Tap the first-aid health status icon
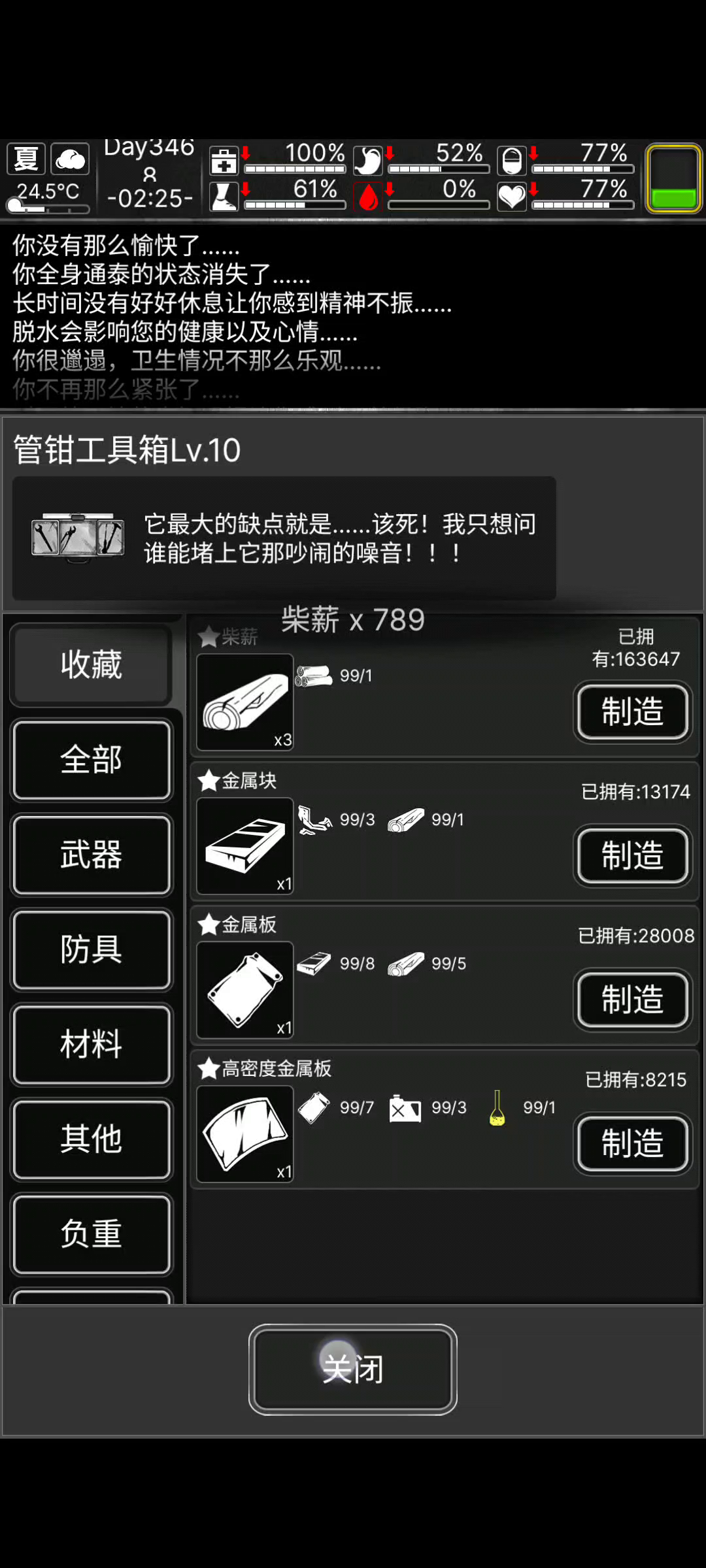 (x=224, y=160)
